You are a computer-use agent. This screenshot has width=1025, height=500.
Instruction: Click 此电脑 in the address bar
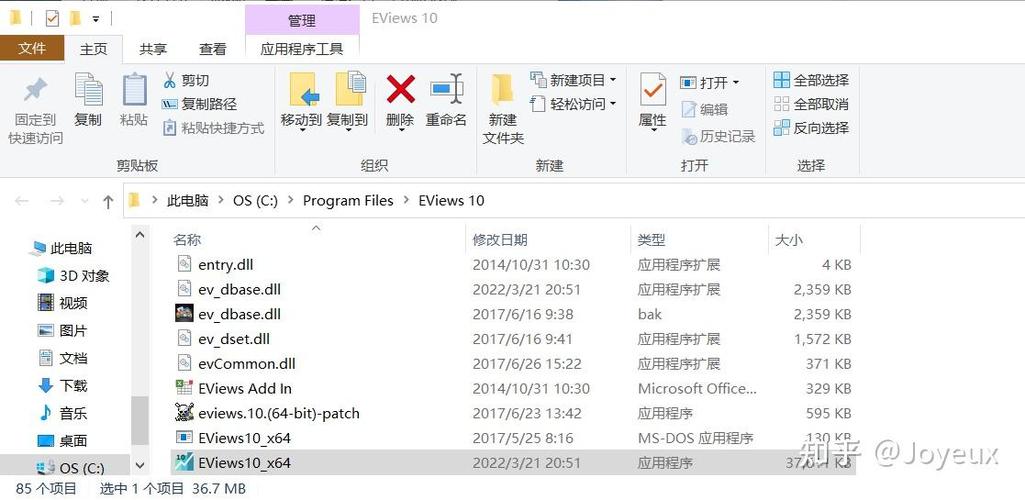188,201
